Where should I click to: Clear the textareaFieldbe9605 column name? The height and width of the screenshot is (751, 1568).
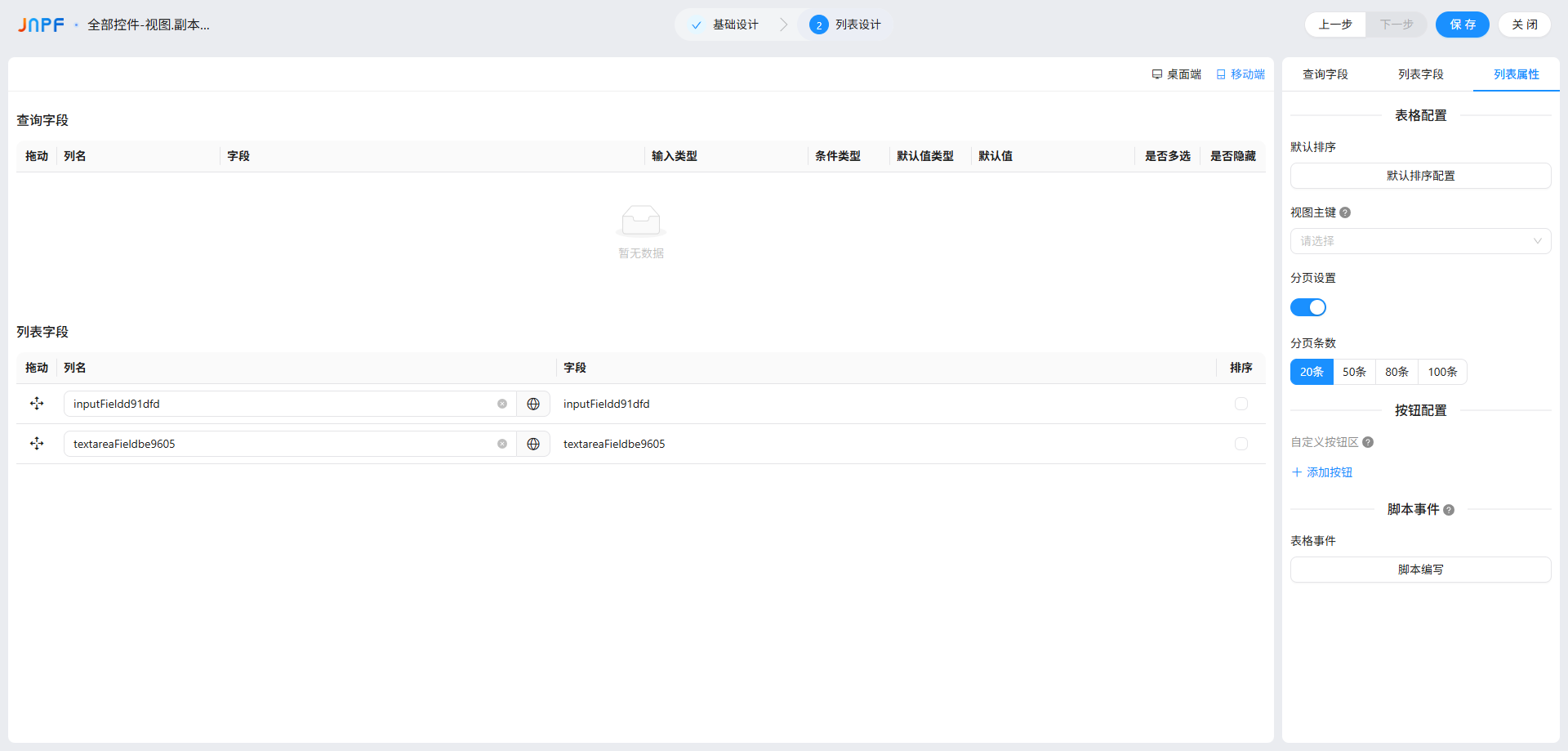pyautogui.click(x=502, y=444)
